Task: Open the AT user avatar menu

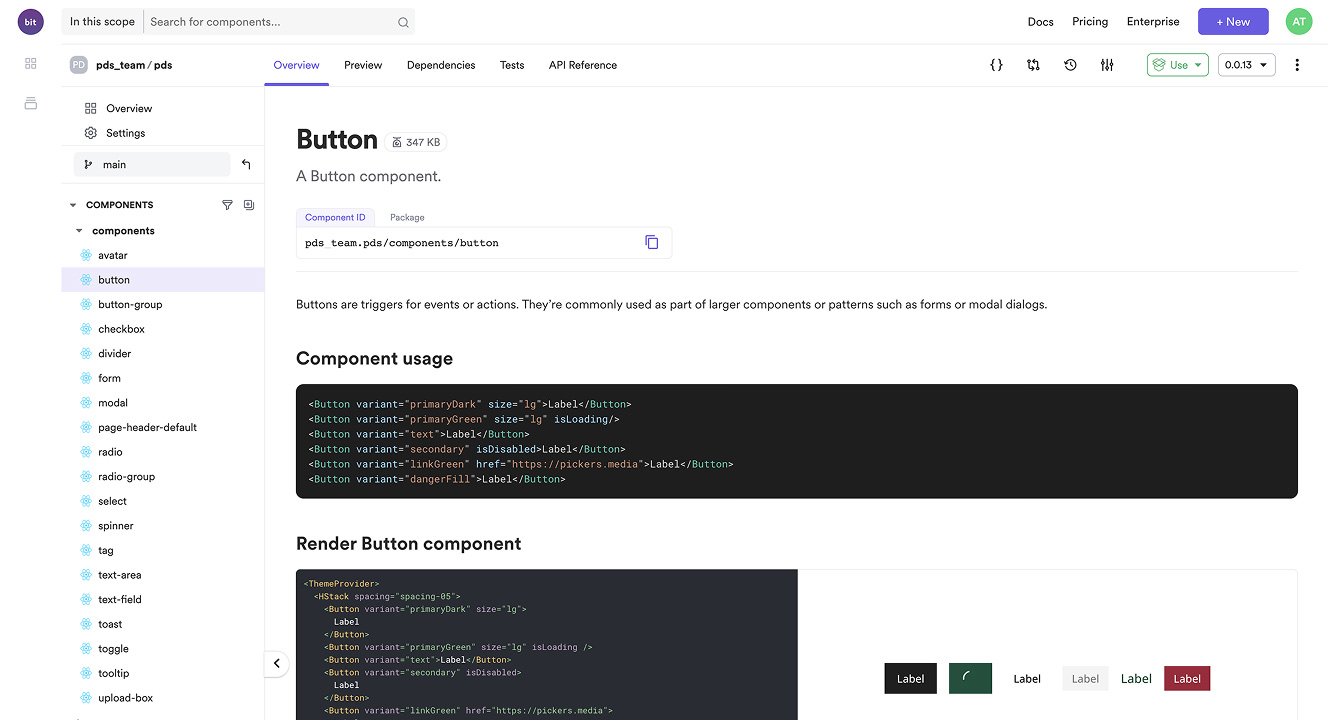Action: point(1299,21)
